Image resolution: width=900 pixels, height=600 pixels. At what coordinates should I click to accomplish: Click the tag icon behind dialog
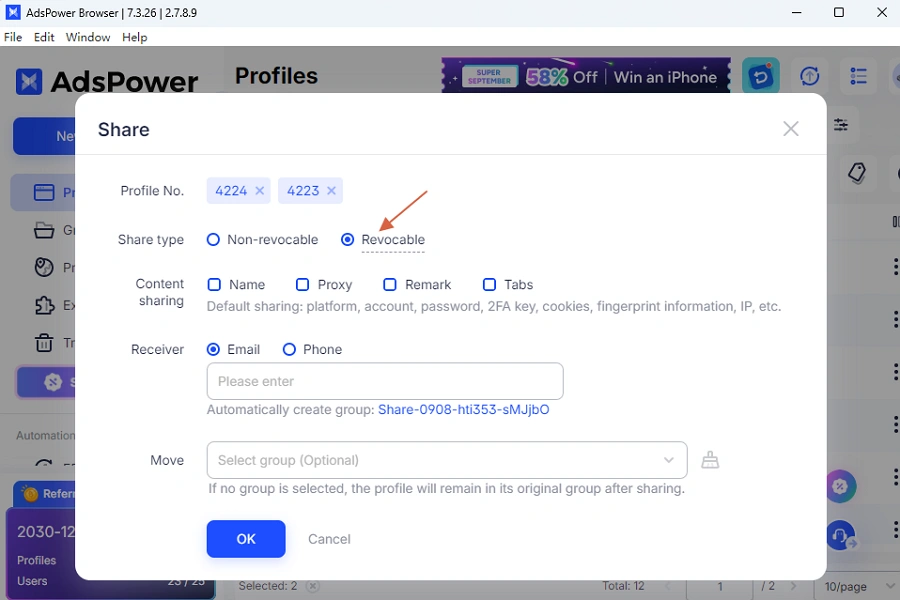(x=857, y=172)
